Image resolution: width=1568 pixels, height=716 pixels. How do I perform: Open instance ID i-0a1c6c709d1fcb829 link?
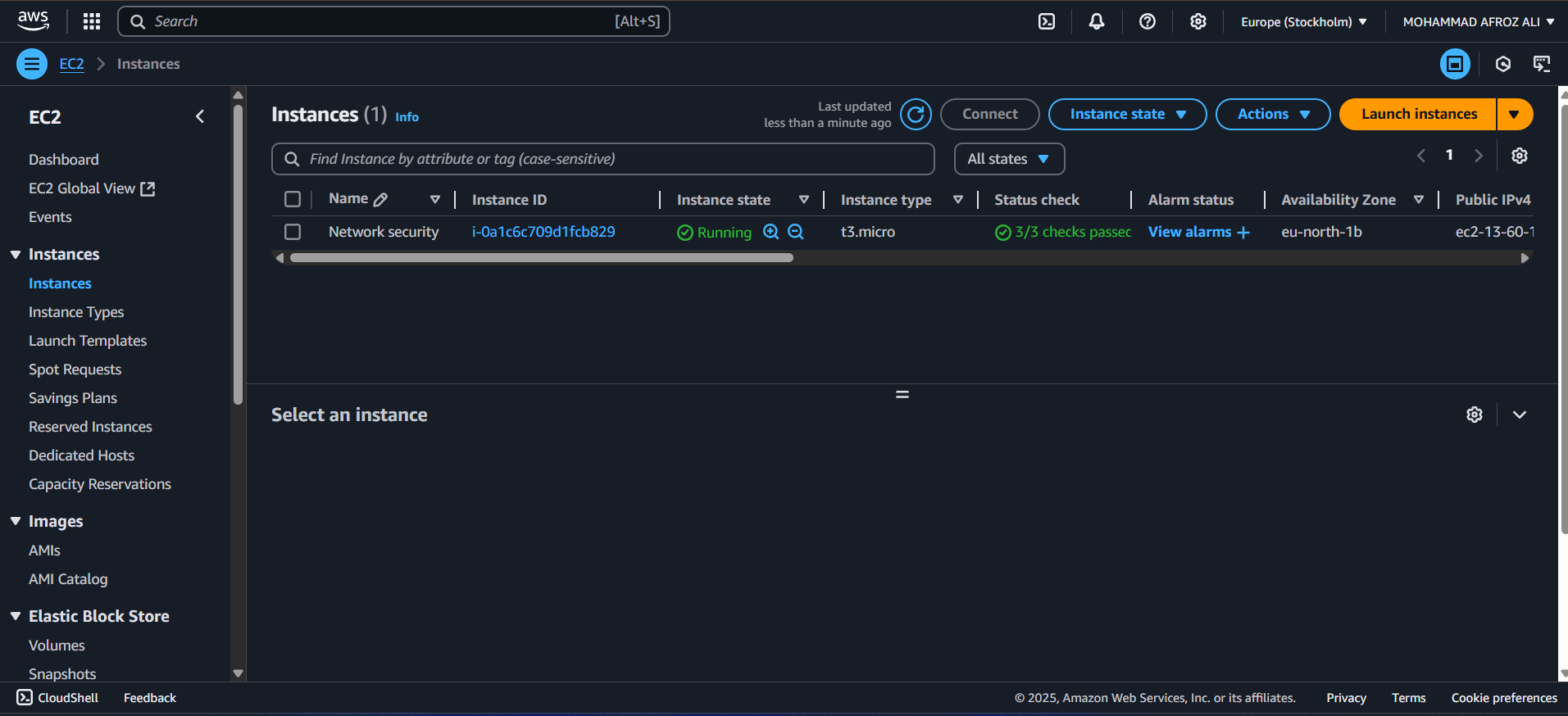click(x=543, y=232)
